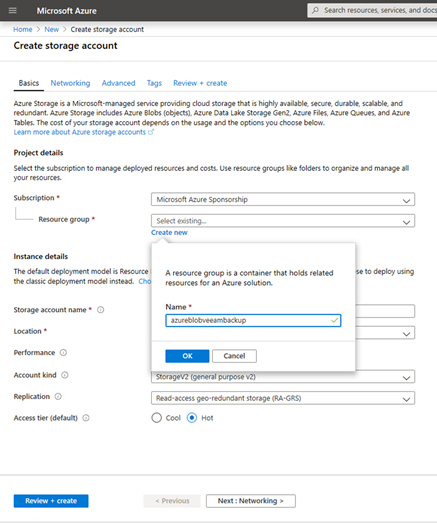Viewport: 437px width, 523px height.
Task: Click the search magnifier icon
Action: [x=315, y=10]
